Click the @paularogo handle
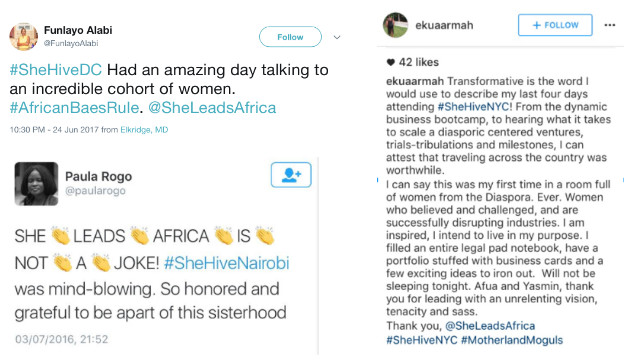This screenshot has width=638, height=360. click(95, 191)
